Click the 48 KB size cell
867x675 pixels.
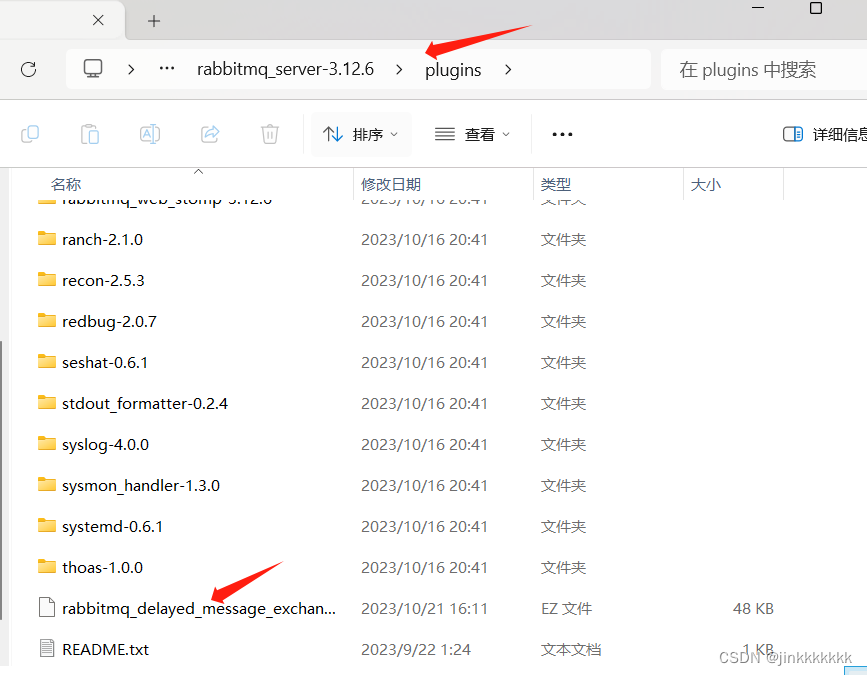(753, 608)
